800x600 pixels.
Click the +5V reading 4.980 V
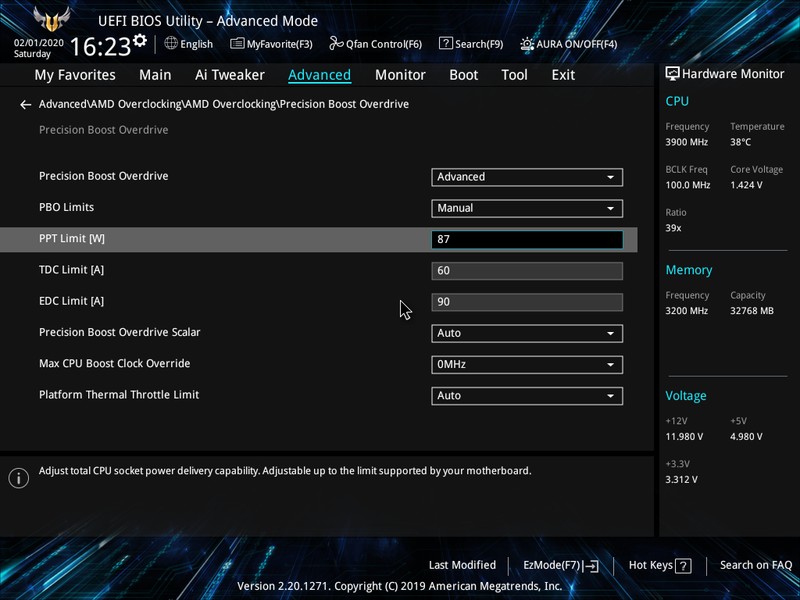pyautogui.click(x=746, y=436)
